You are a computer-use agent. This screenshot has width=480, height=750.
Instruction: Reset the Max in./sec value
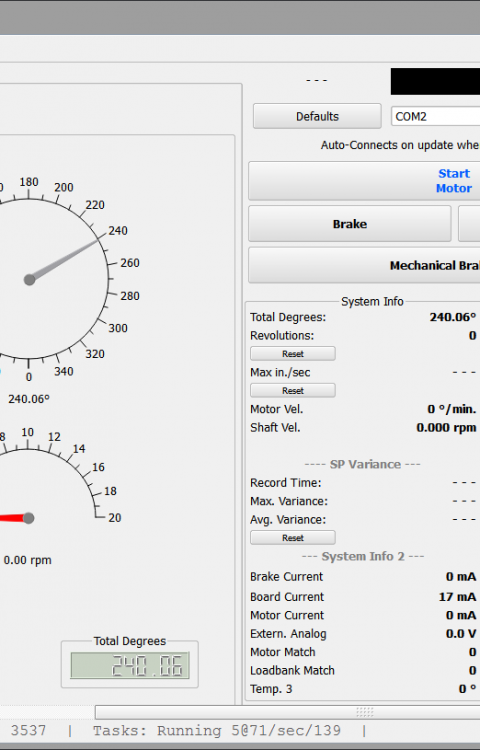coord(293,390)
